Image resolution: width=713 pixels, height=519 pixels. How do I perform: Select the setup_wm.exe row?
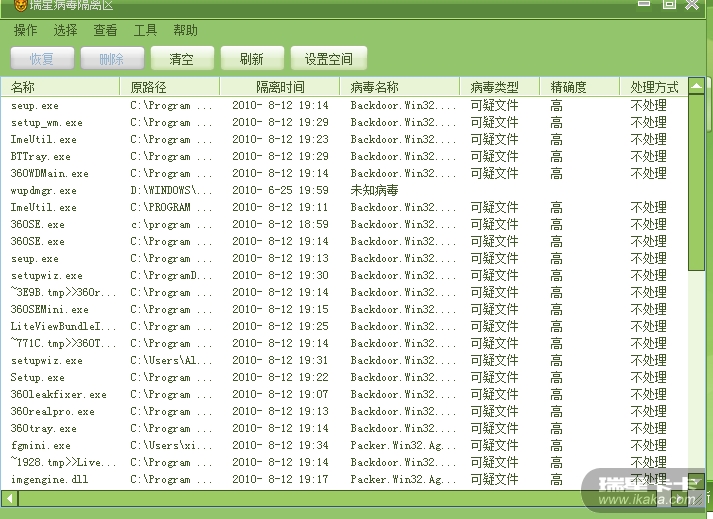[344, 122]
